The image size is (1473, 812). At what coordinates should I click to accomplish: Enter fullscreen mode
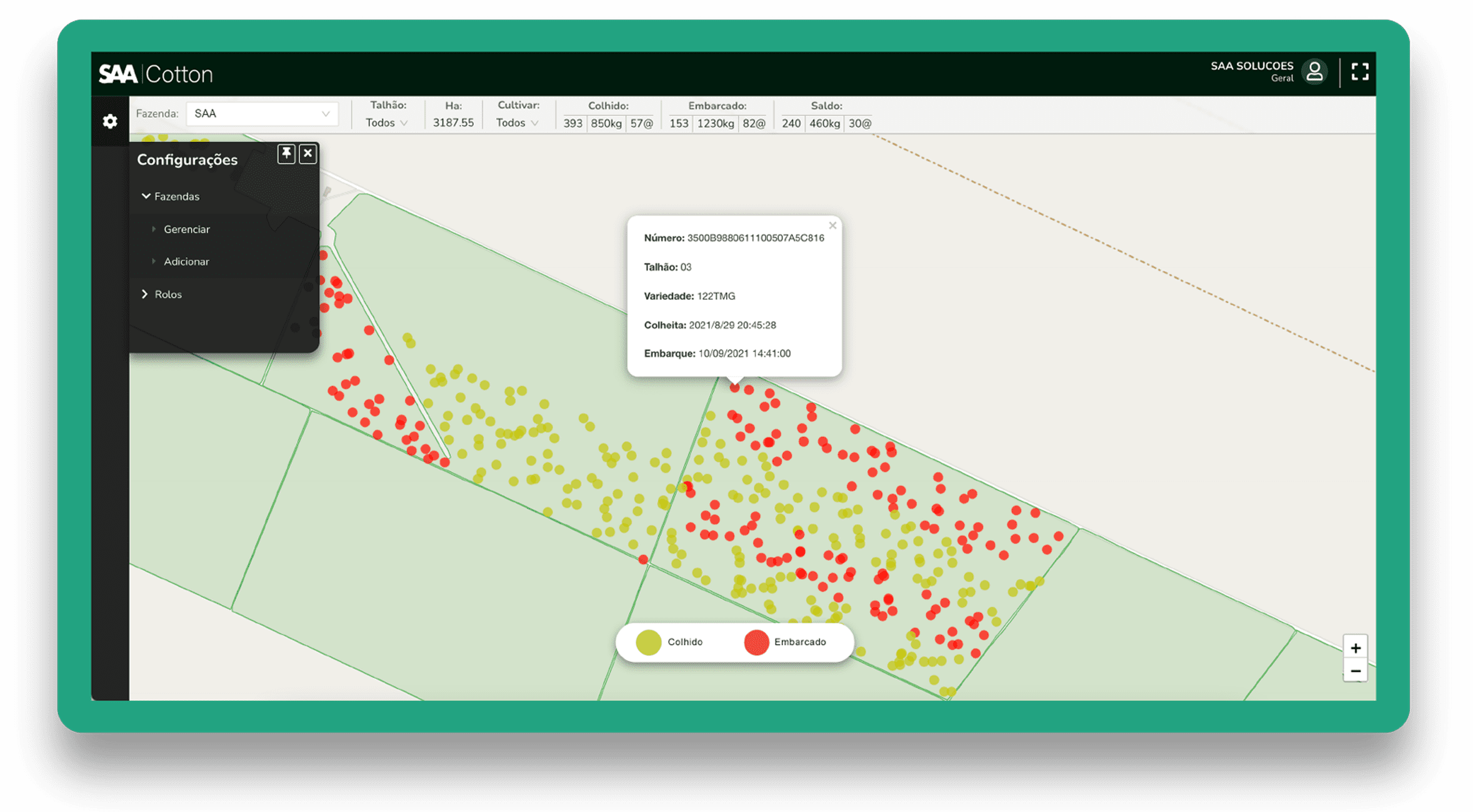click(1359, 72)
